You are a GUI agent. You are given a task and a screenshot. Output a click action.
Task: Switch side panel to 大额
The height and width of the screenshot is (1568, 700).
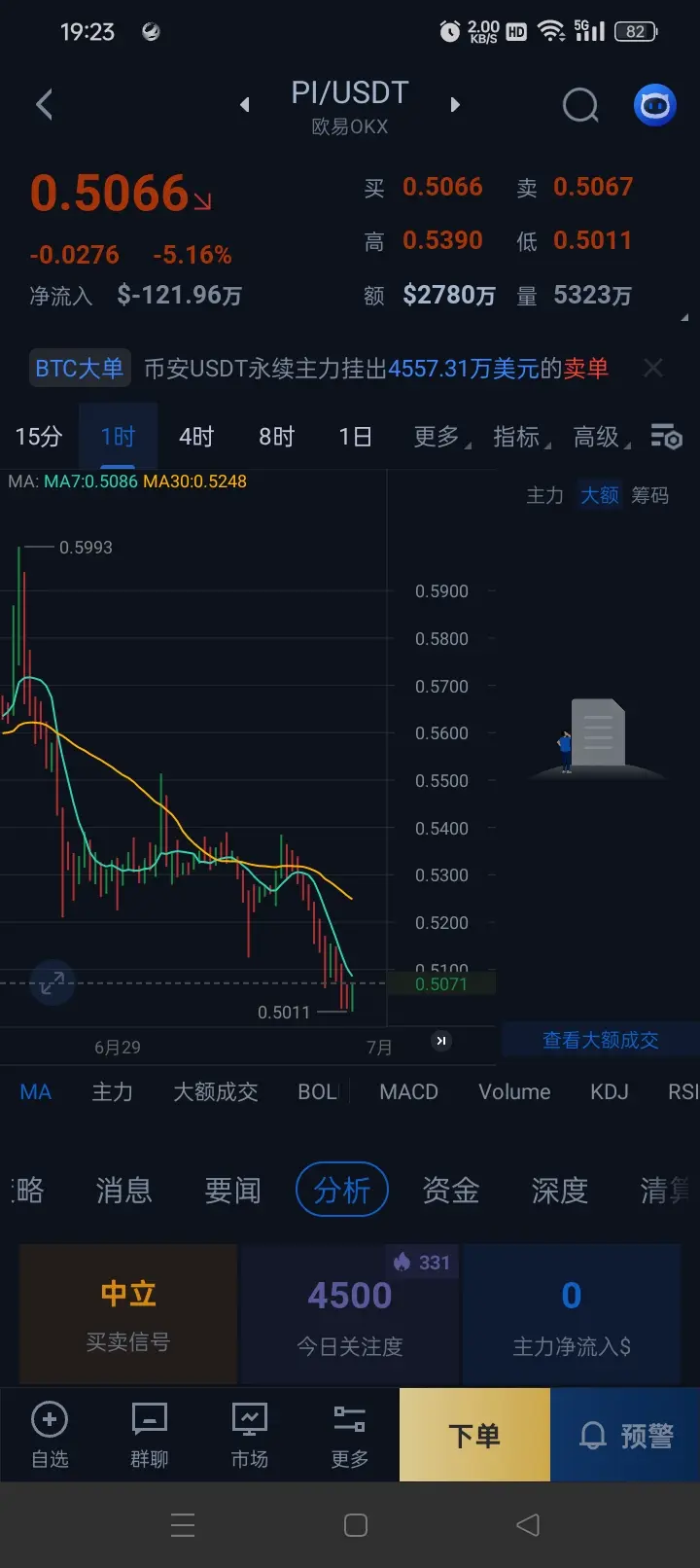(x=600, y=495)
